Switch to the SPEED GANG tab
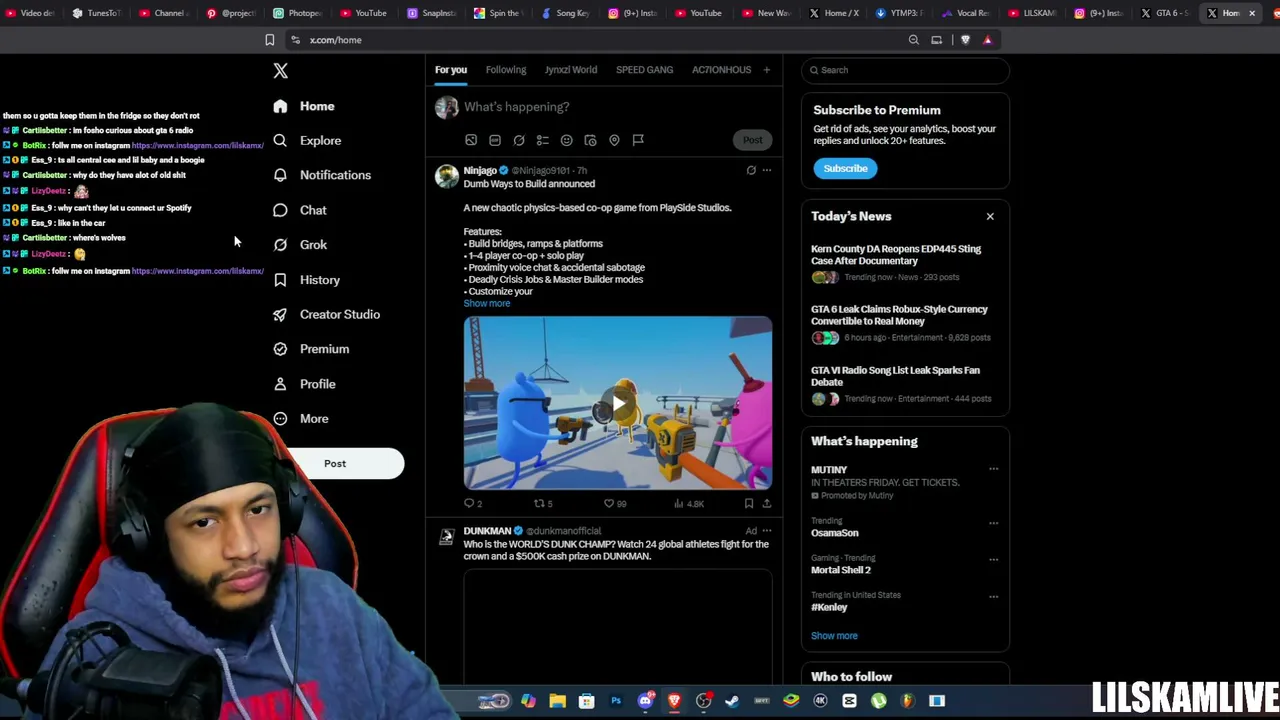The image size is (1280, 720). tap(644, 70)
